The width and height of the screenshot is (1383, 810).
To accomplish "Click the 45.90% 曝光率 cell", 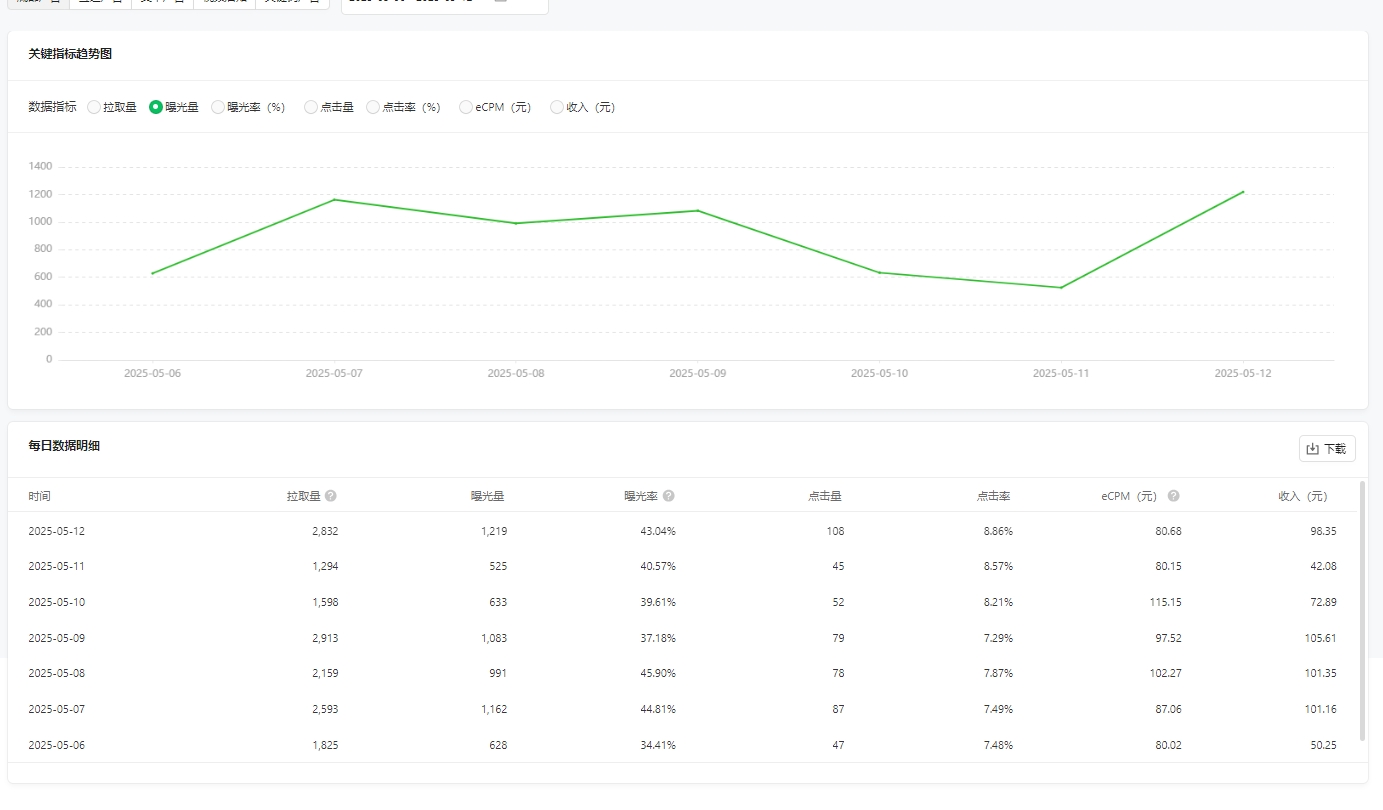I will (x=658, y=673).
